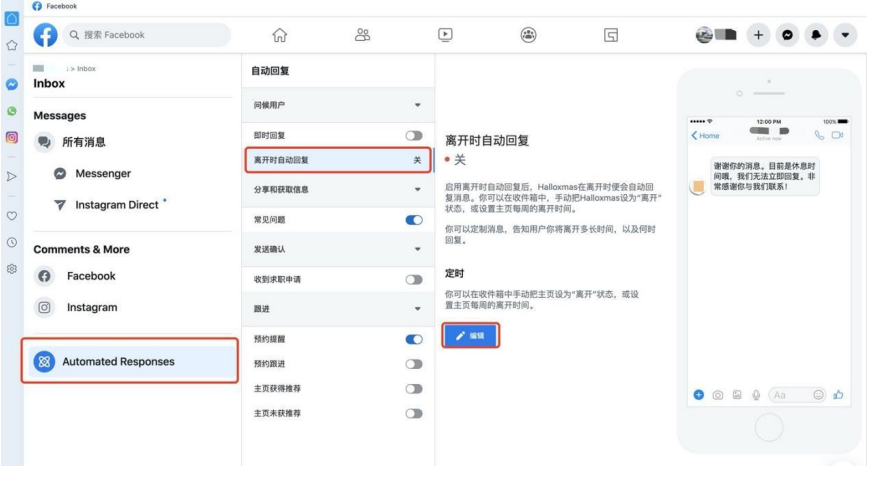The image size is (873, 483).
Task: Open notifications bell icon
Action: pos(816,35)
